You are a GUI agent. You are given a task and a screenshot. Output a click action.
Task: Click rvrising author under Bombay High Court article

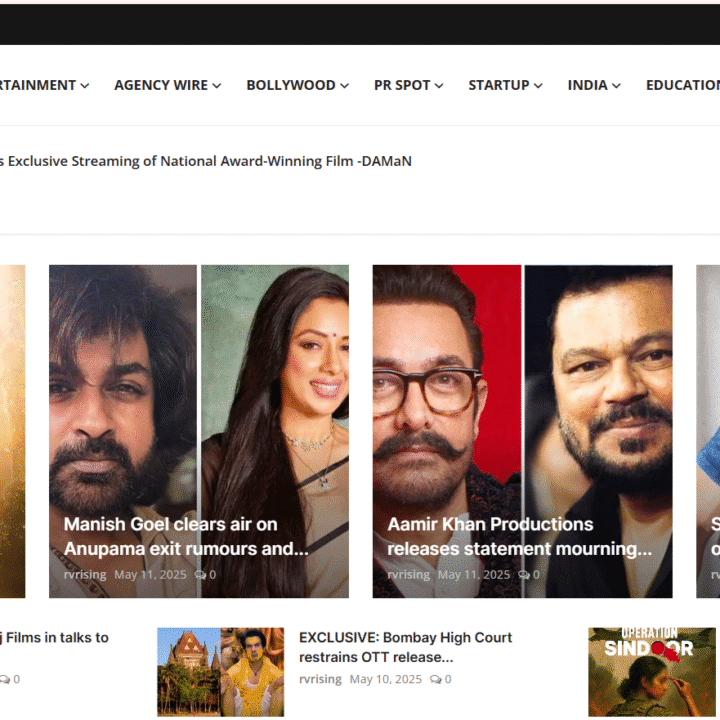[x=320, y=680]
